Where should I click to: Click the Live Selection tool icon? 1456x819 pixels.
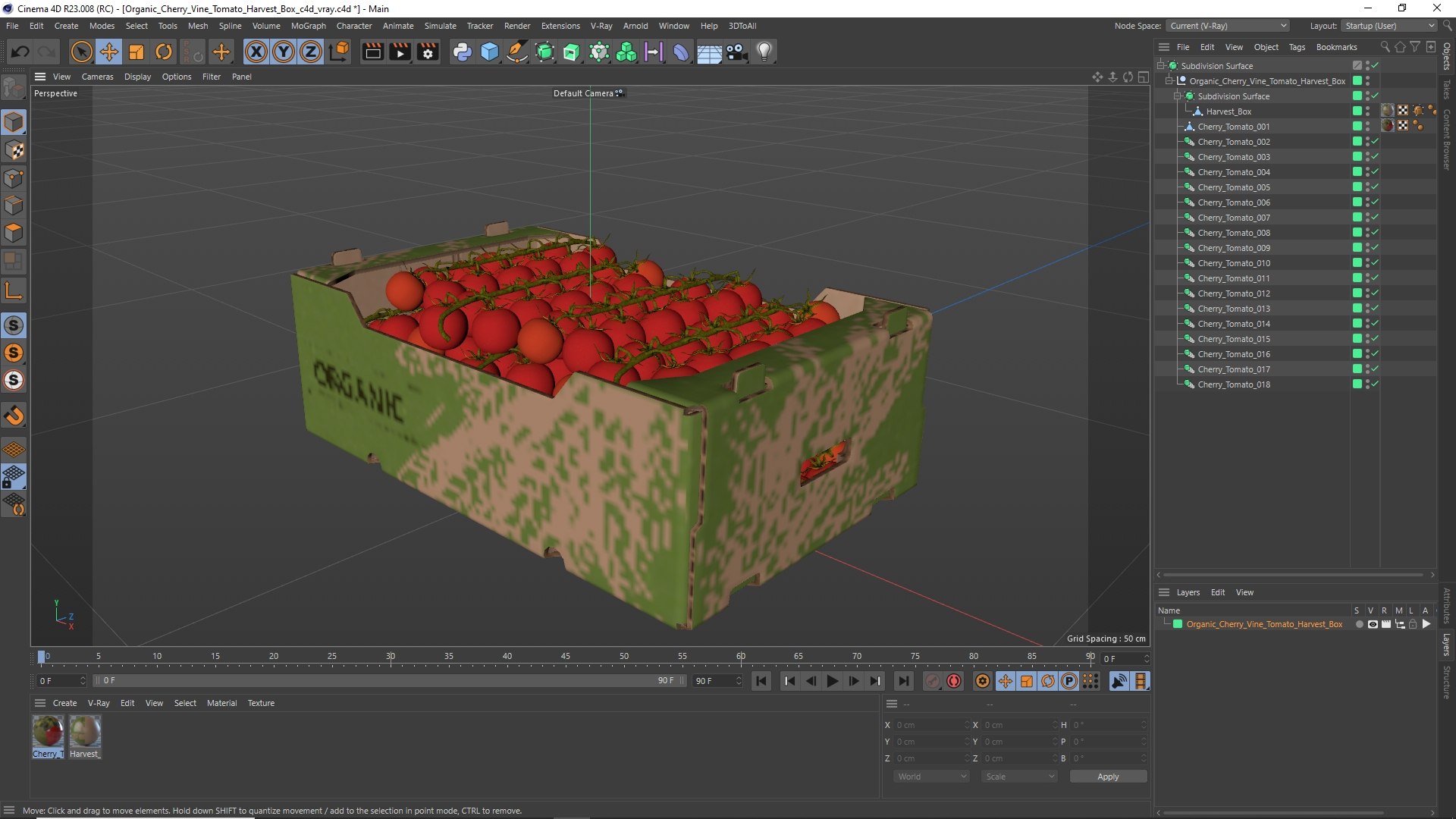(81, 52)
